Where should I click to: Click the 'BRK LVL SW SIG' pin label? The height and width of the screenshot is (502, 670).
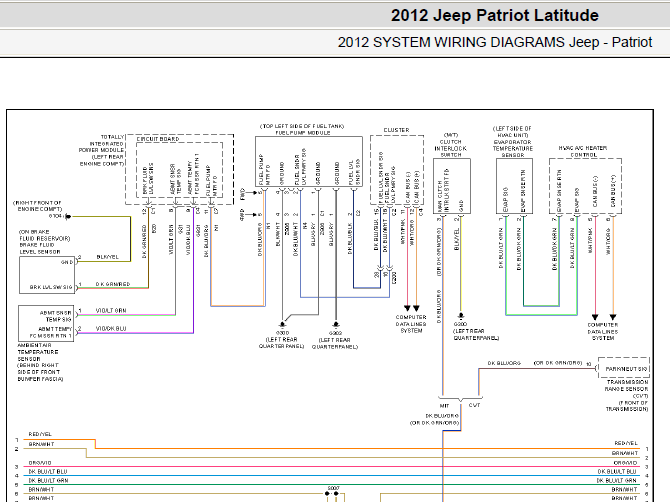click(x=51, y=287)
